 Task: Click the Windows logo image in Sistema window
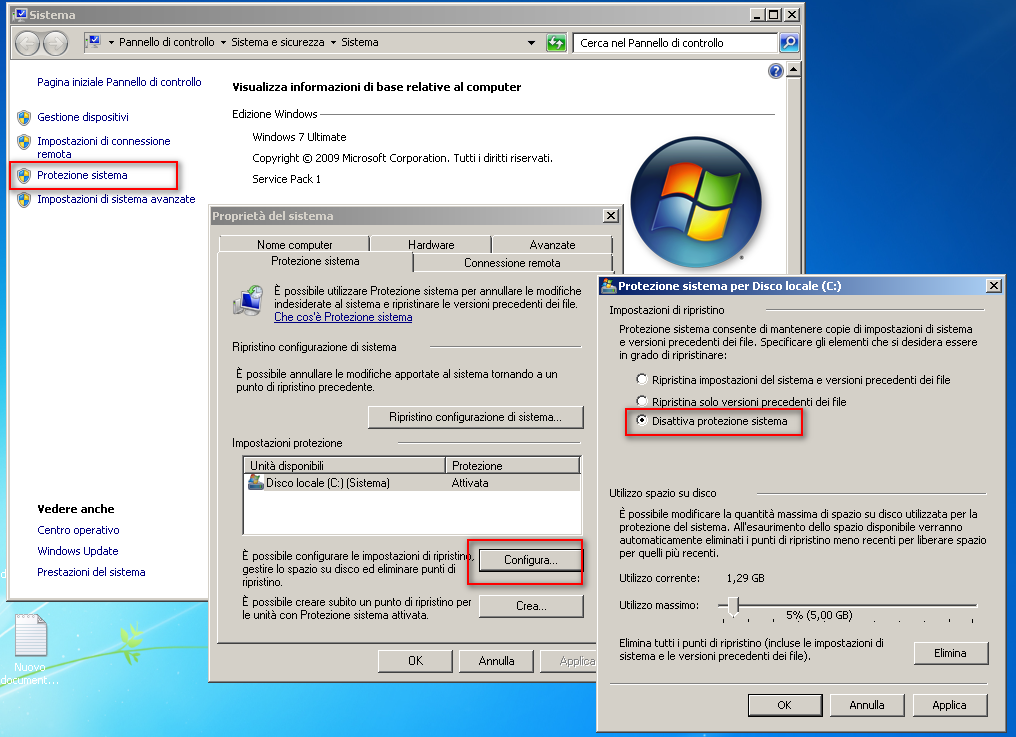[696, 202]
